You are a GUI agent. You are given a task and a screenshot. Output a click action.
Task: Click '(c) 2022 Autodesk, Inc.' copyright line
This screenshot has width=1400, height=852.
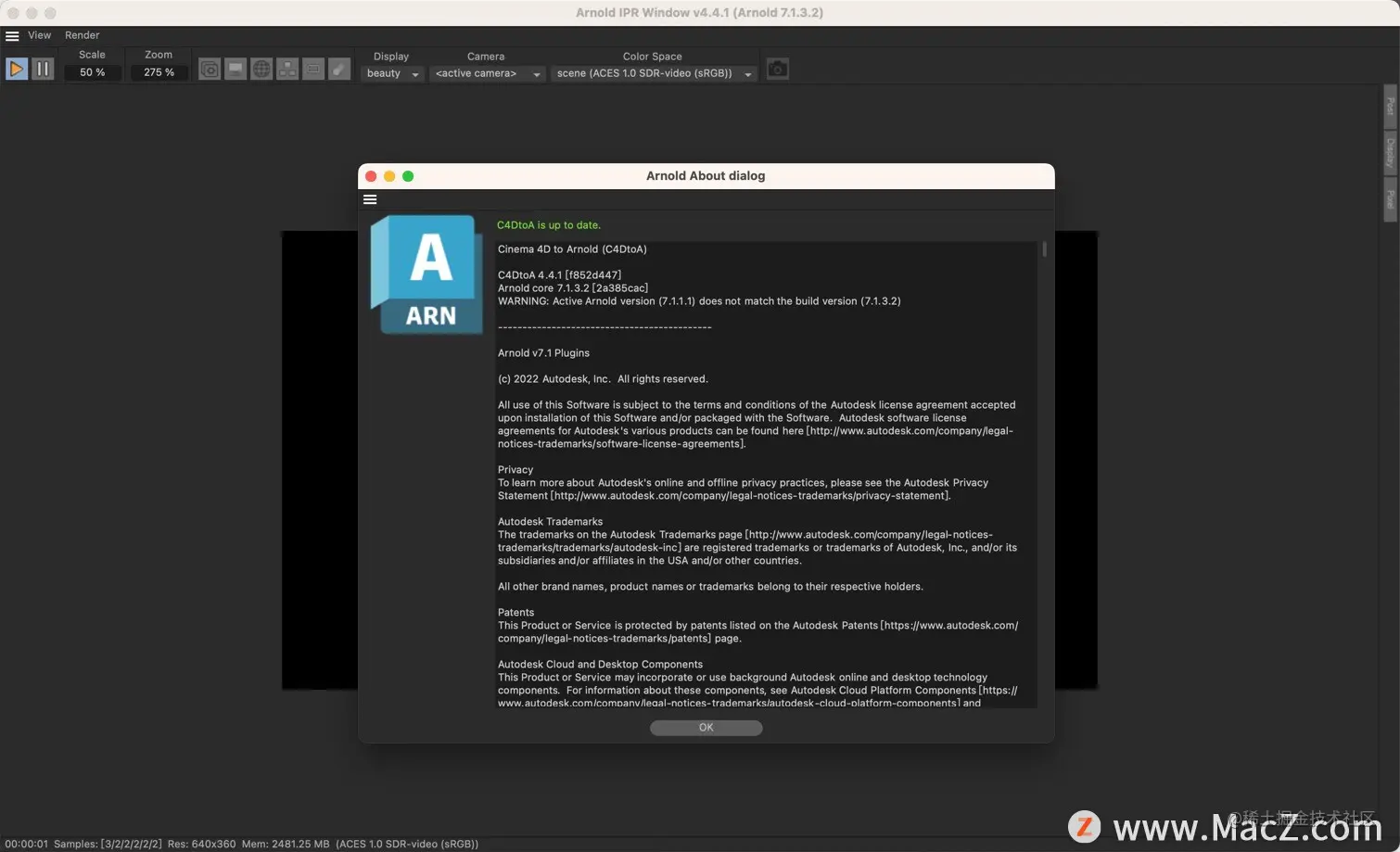603,379
